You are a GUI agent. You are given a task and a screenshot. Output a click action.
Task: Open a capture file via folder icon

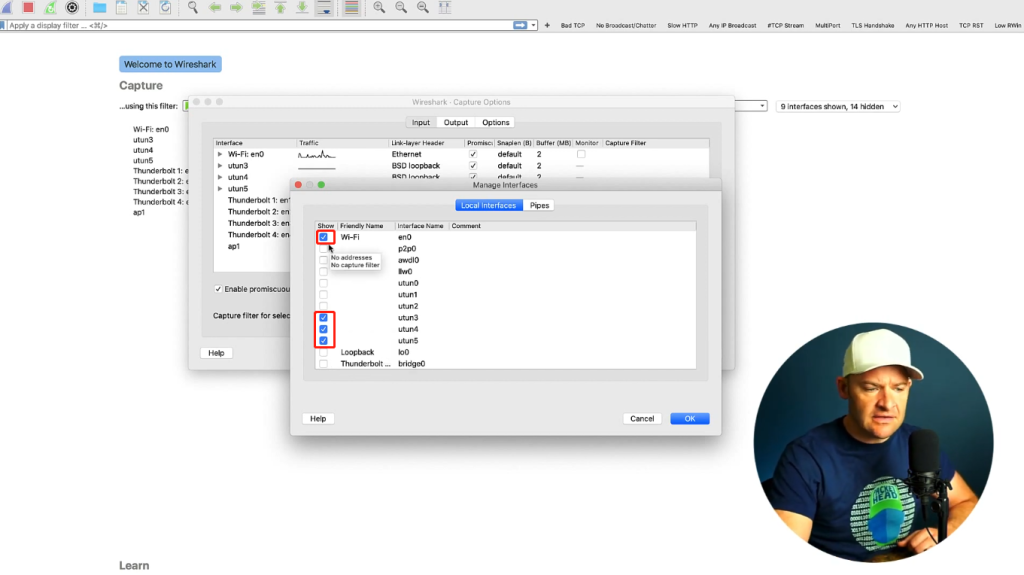99,7
